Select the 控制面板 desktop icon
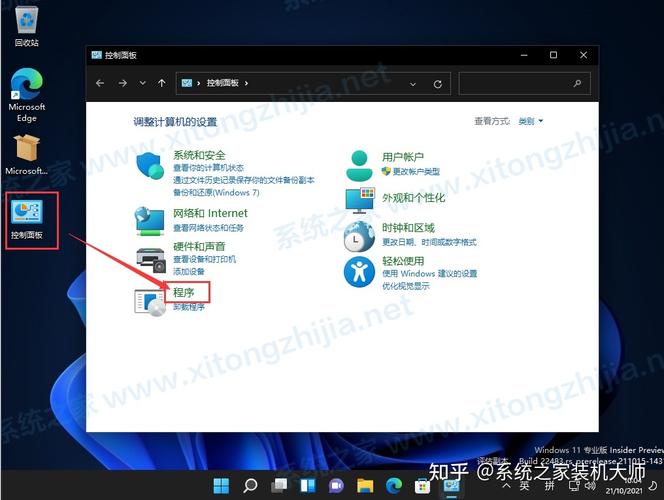 (27, 220)
